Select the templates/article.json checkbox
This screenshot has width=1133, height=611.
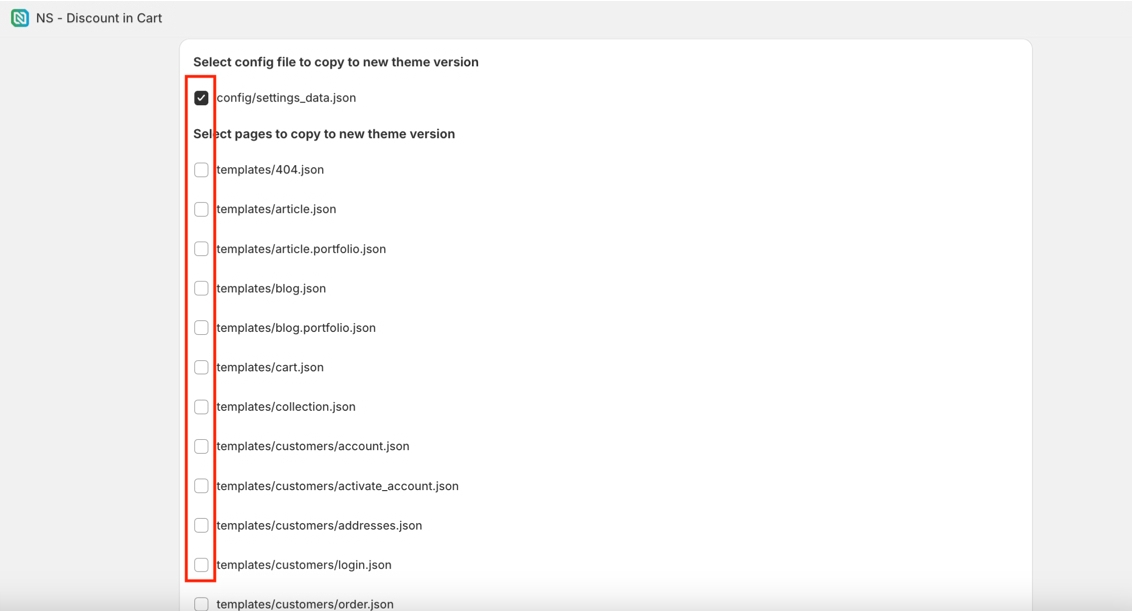tap(201, 209)
